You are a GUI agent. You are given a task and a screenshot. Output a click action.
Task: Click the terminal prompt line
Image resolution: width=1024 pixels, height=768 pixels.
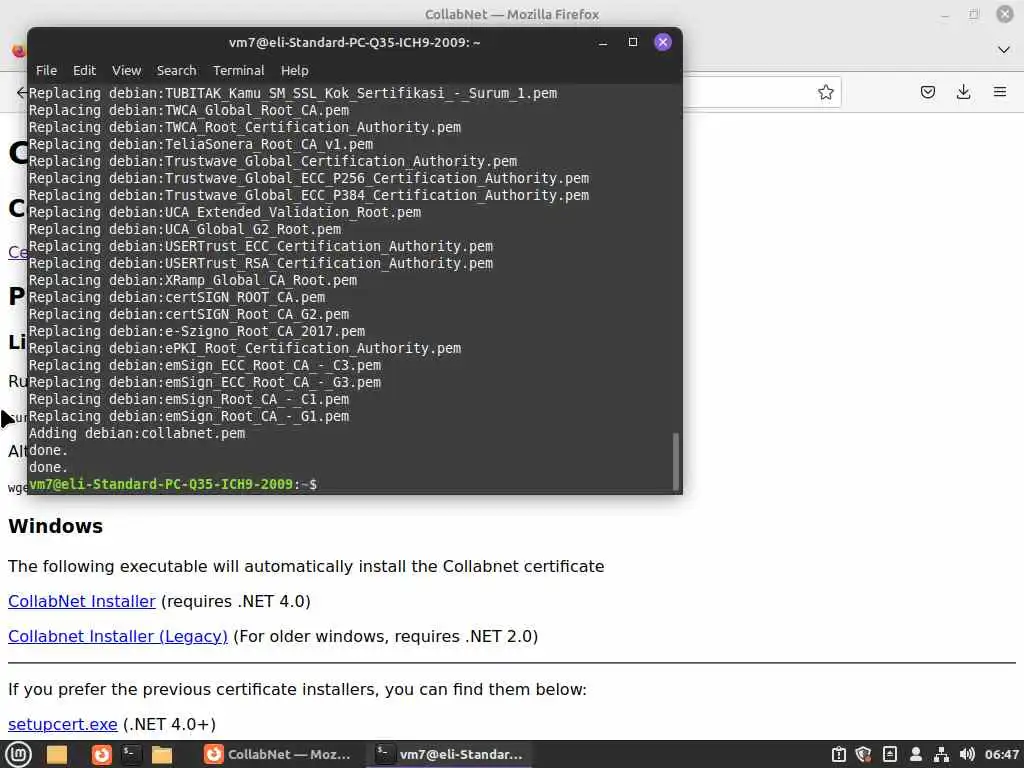point(173,484)
